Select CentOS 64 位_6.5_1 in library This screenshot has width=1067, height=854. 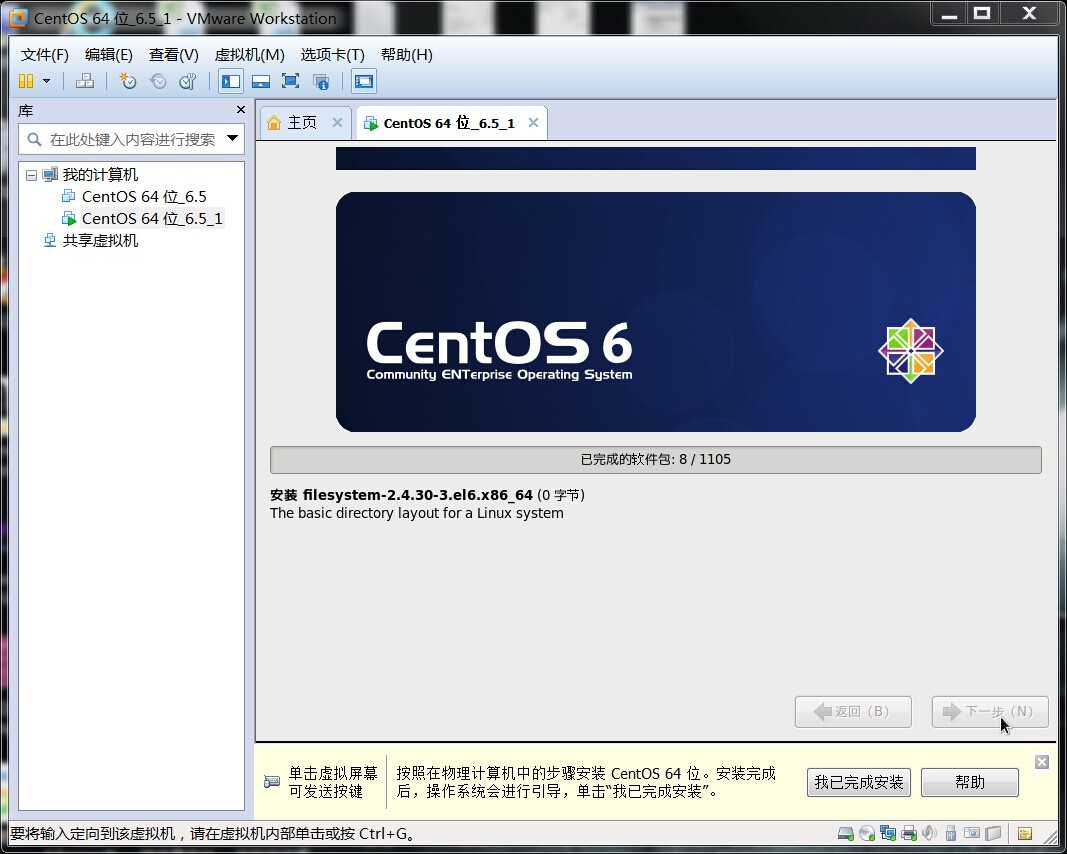pyautogui.click(x=152, y=218)
